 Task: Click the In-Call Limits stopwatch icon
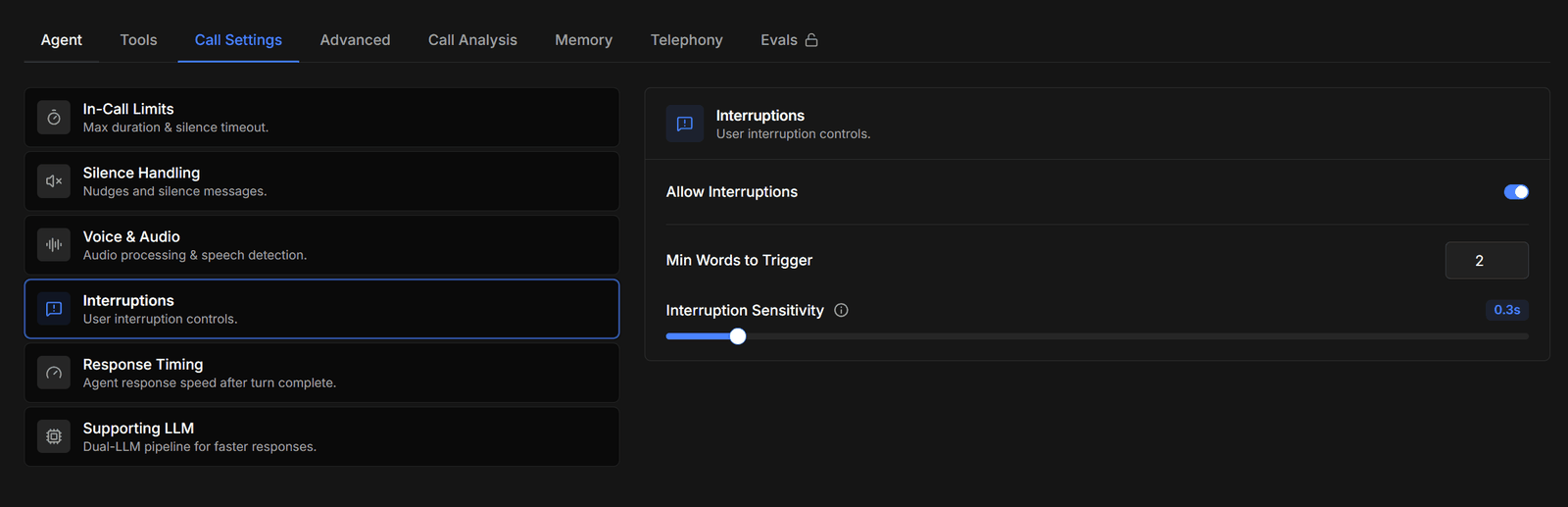(54, 118)
